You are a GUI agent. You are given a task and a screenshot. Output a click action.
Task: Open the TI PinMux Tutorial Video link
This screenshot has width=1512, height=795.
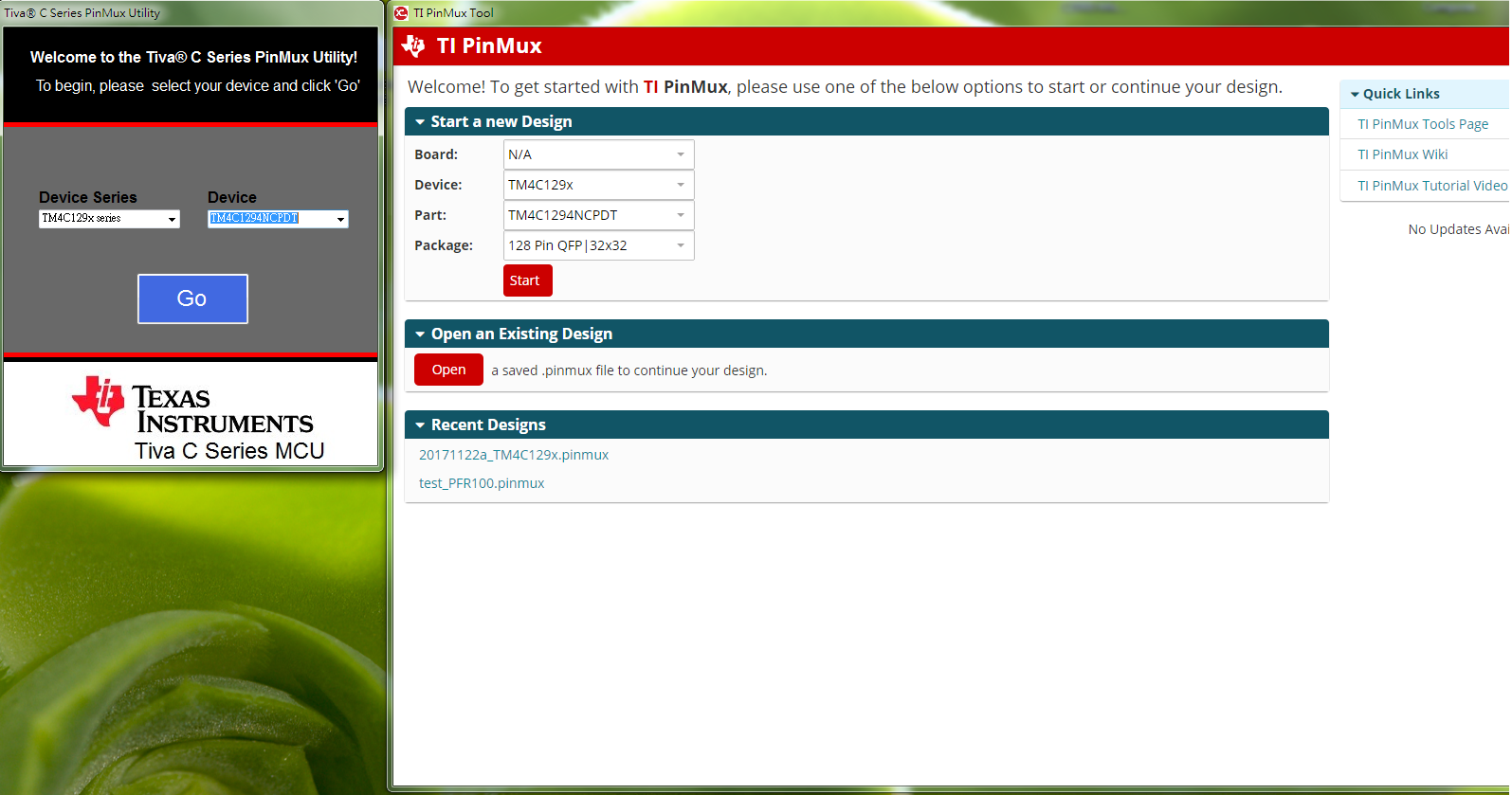pyautogui.click(x=1432, y=186)
